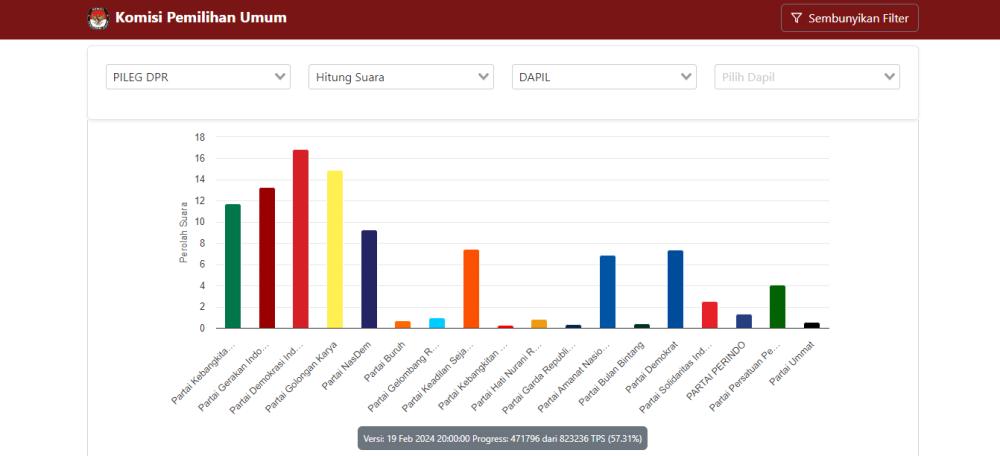Click the blue Partai Amanat Nasional bar
The image size is (1000, 456).
(x=608, y=292)
